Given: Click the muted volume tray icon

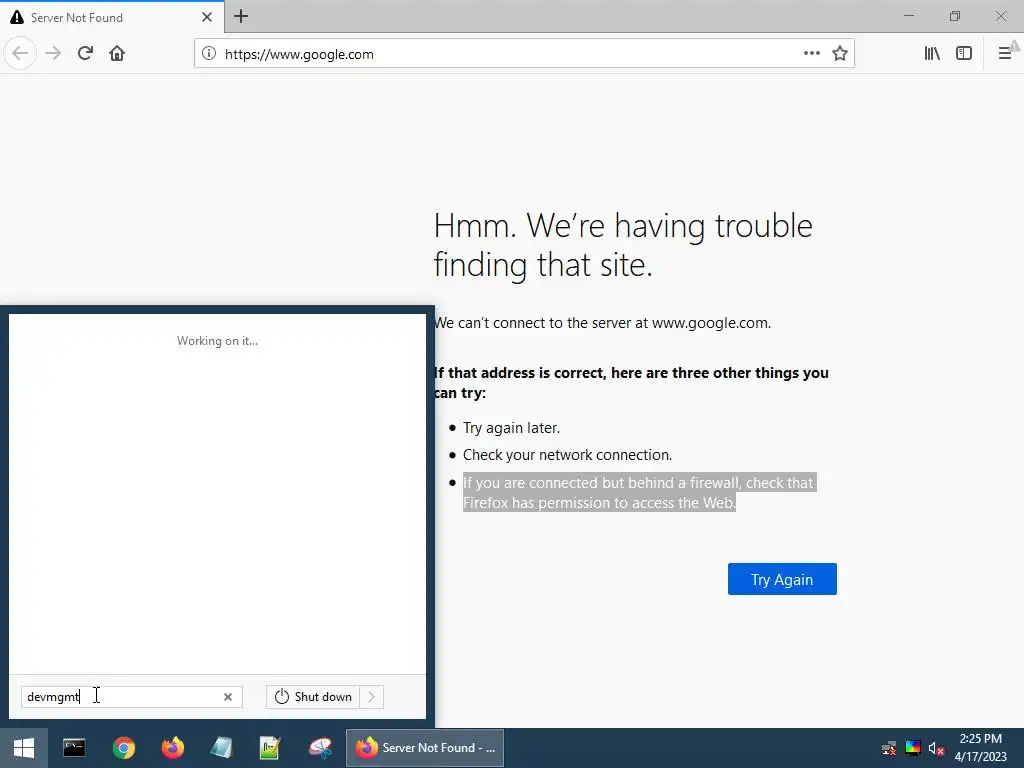Looking at the screenshot, I should click(936, 748).
